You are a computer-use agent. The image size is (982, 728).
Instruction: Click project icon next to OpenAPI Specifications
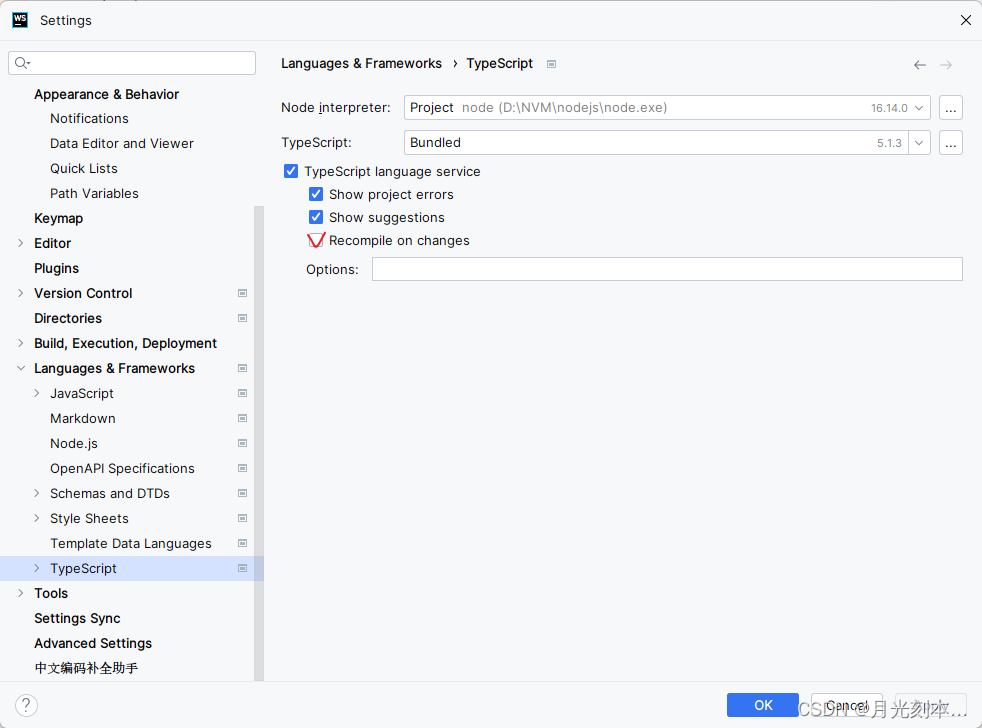click(x=242, y=469)
